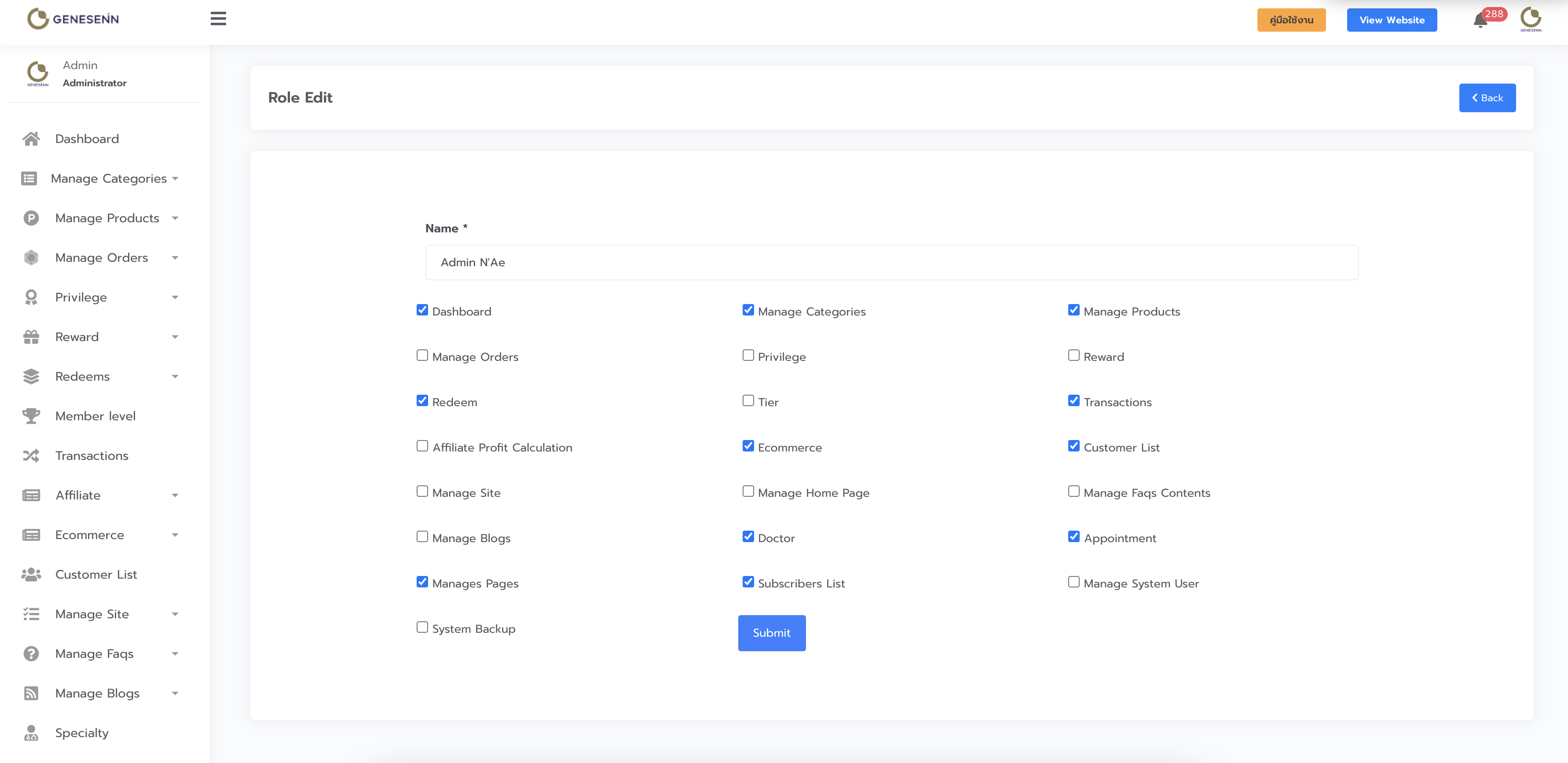1568x763 pixels.
Task: Click the Name input field
Action: pyautogui.click(x=891, y=262)
